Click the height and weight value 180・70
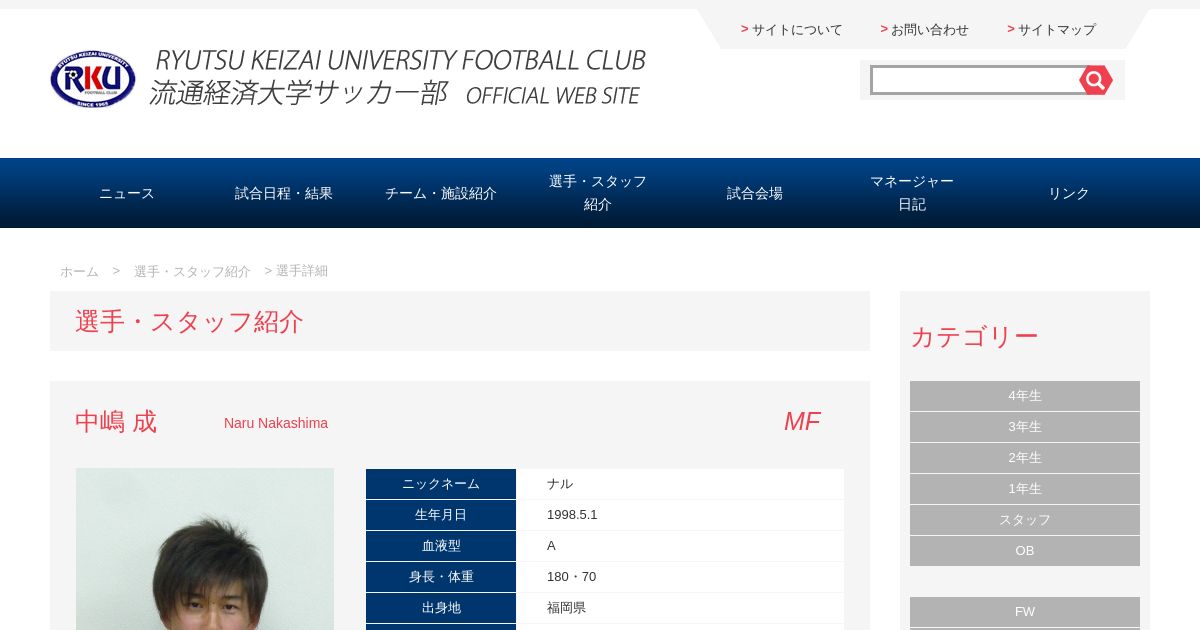The width and height of the screenshot is (1200, 630). click(571, 577)
